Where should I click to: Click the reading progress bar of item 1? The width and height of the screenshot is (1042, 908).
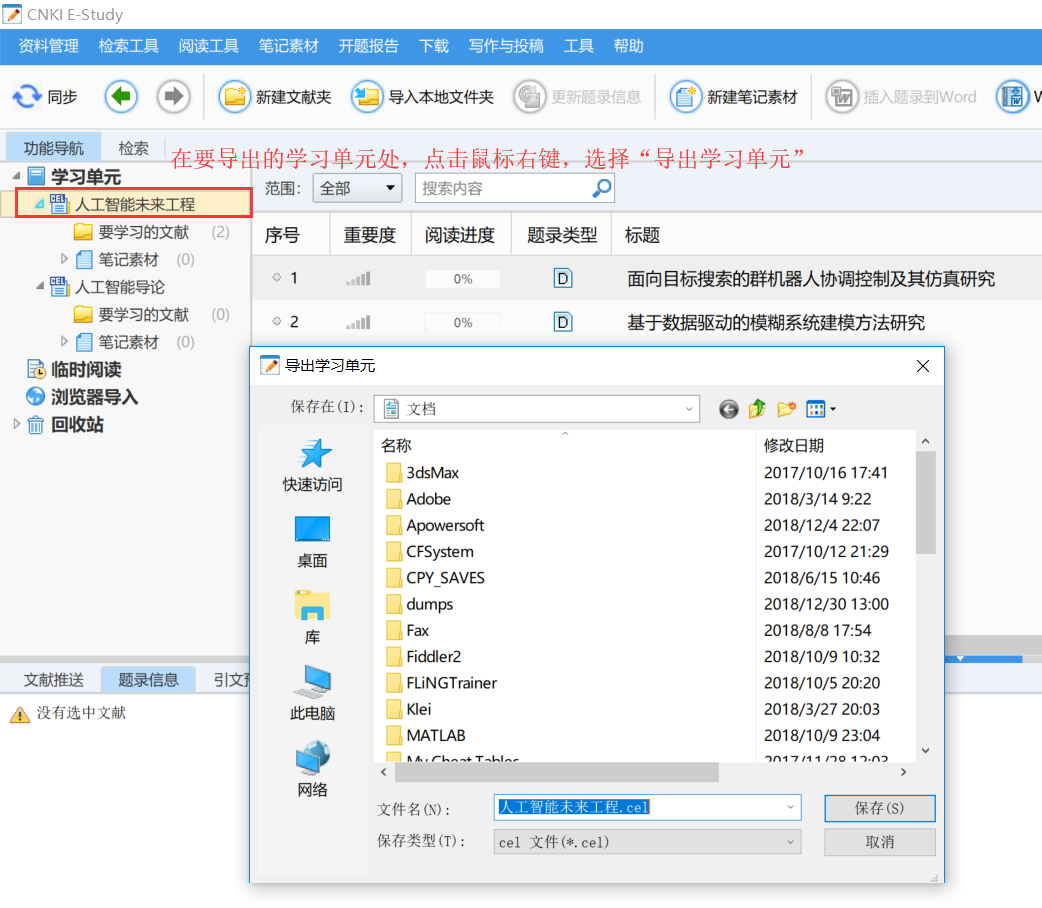coord(462,278)
